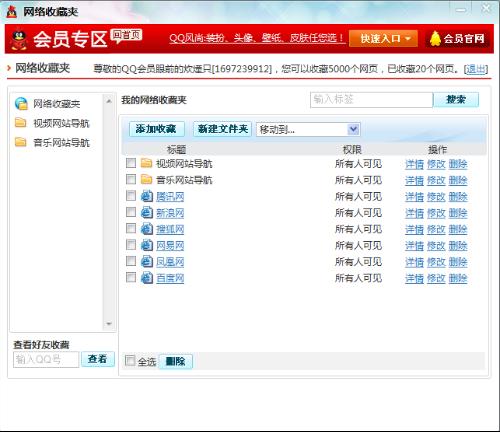The height and width of the screenshot is (432, 500).
Task: Open 视频网站导航 in the left tree
Action: [61, 123]
